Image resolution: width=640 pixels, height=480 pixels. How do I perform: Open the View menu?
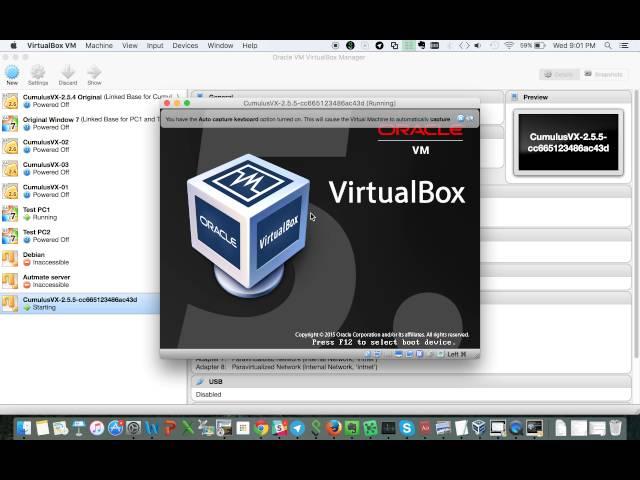click(x=130, y=46)
